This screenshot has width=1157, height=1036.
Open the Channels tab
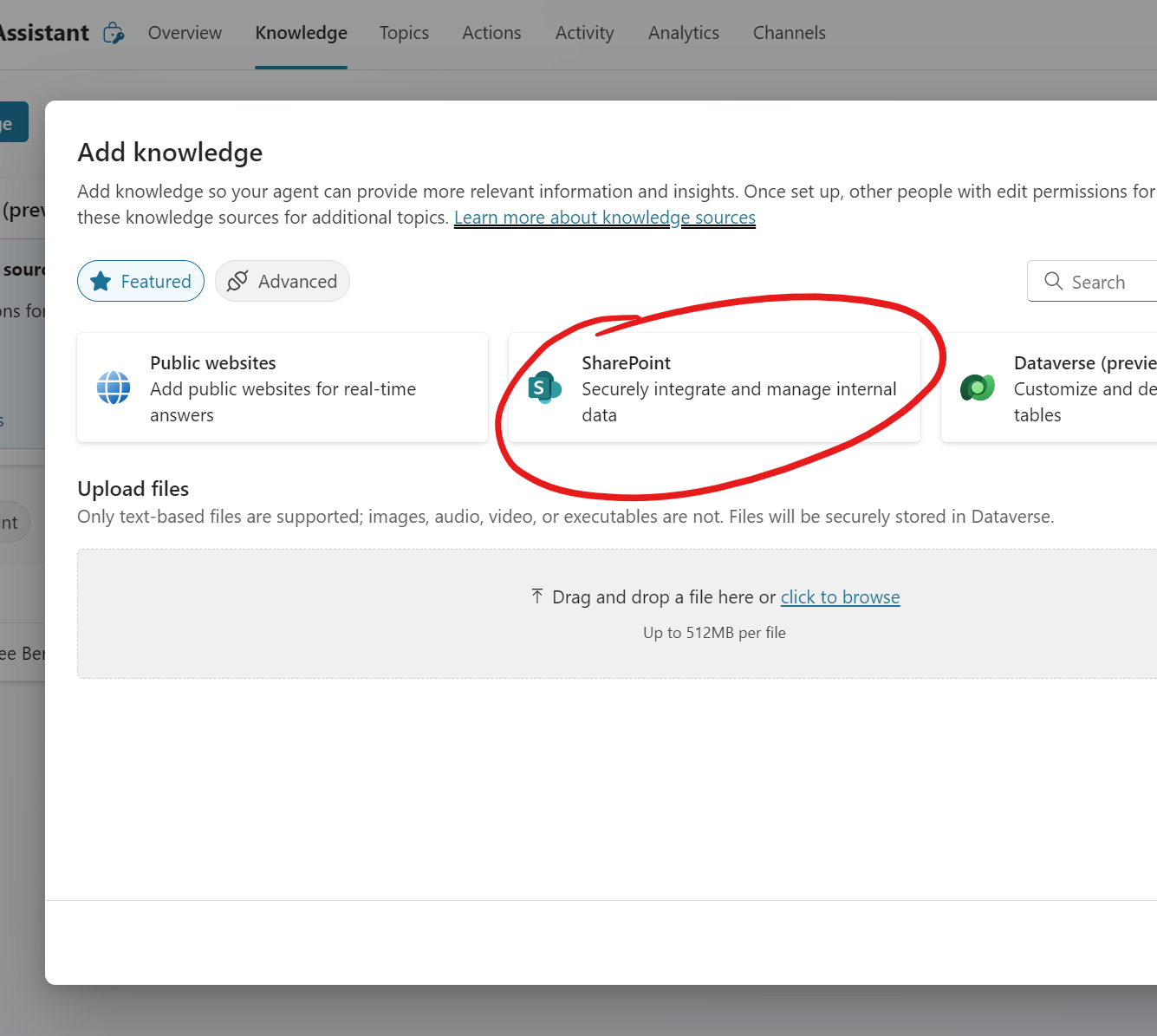[x=789, y=33]
